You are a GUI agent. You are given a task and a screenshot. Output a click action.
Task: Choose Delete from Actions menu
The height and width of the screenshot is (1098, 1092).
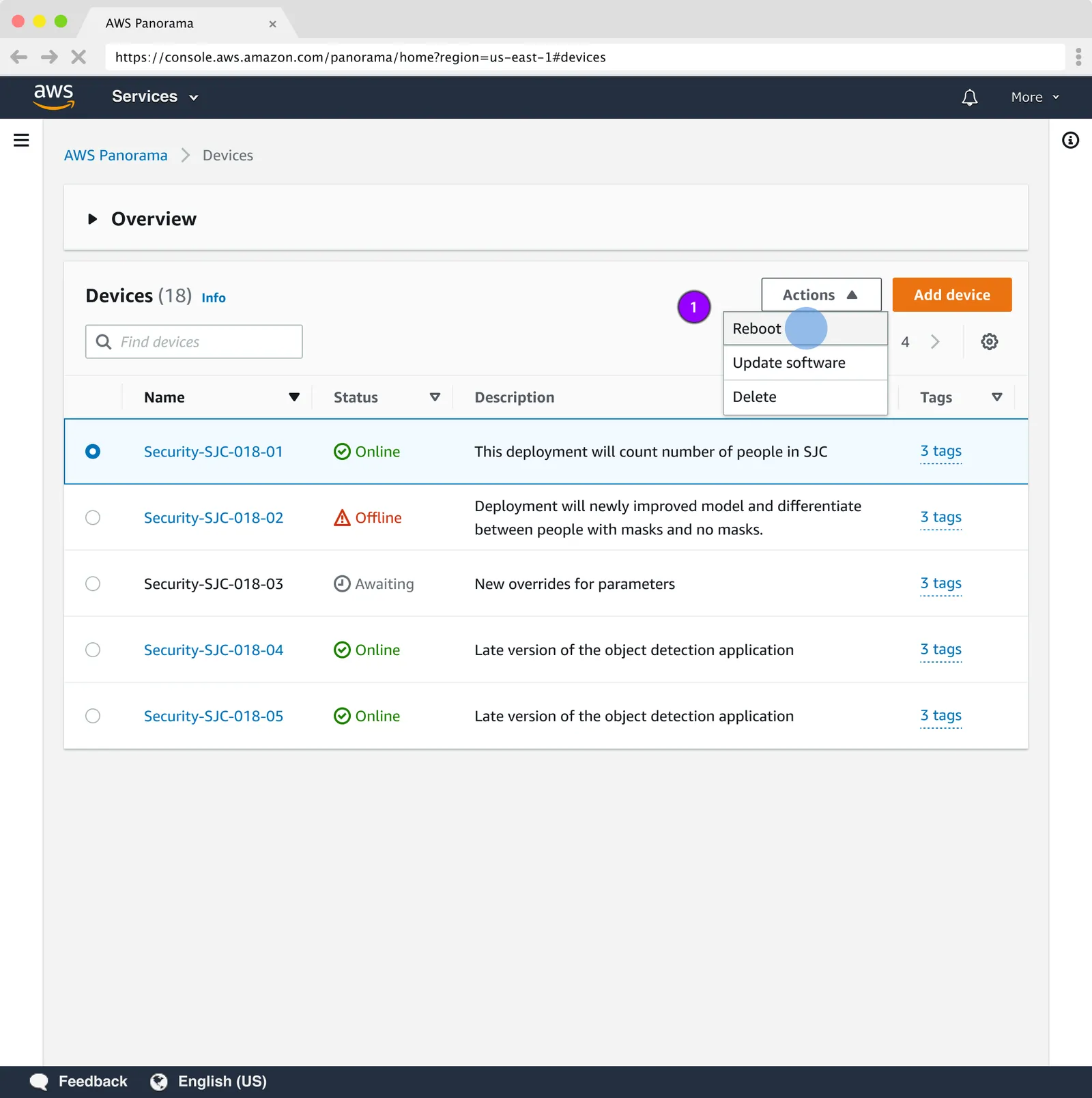point(805,397)
